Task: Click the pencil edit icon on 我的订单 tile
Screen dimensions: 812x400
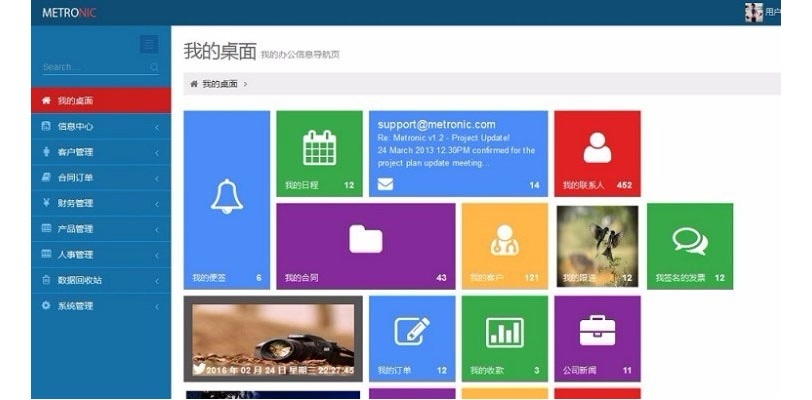Action: [412, 331]
